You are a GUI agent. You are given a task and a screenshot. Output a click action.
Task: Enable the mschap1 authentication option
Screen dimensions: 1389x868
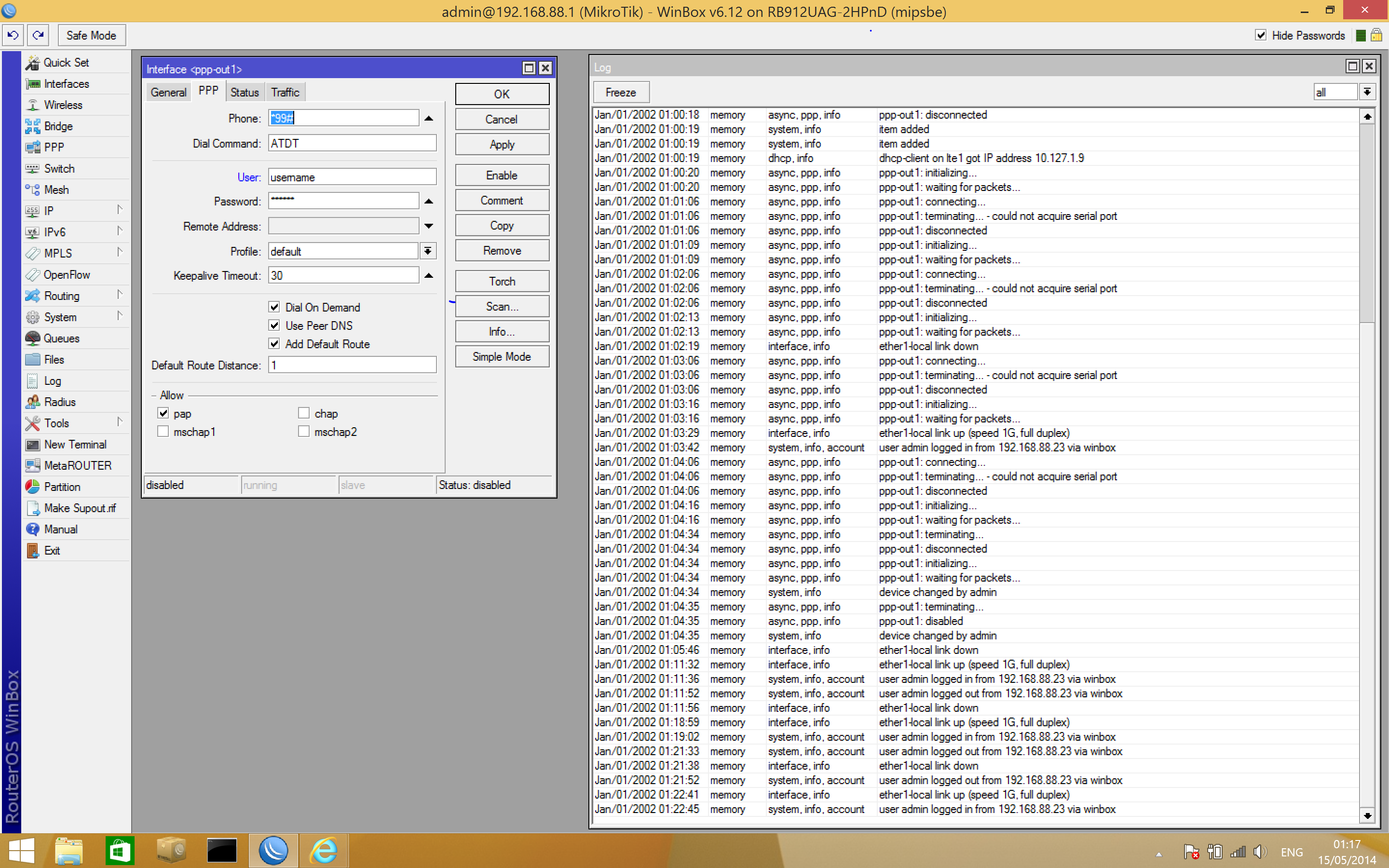tap(163, 432)
